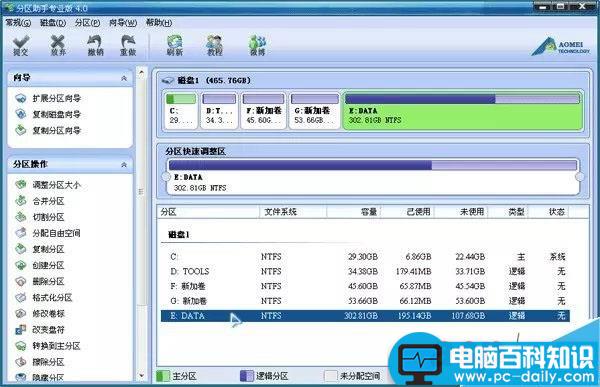Click the AOMEI Technology logo
Screen dimensions: 600x387
coord(561,47)
